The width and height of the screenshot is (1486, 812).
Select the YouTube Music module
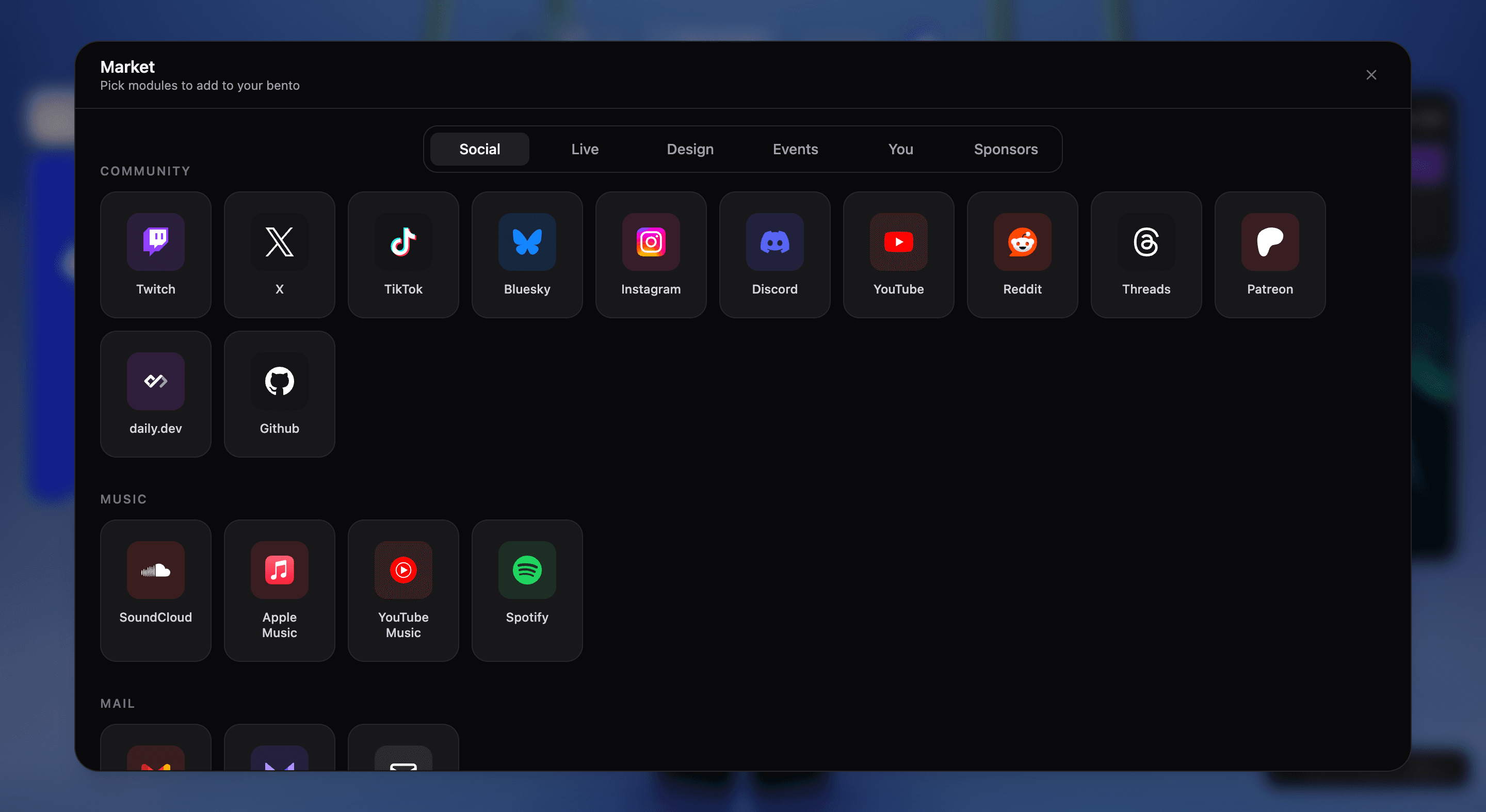pos(403,591)
